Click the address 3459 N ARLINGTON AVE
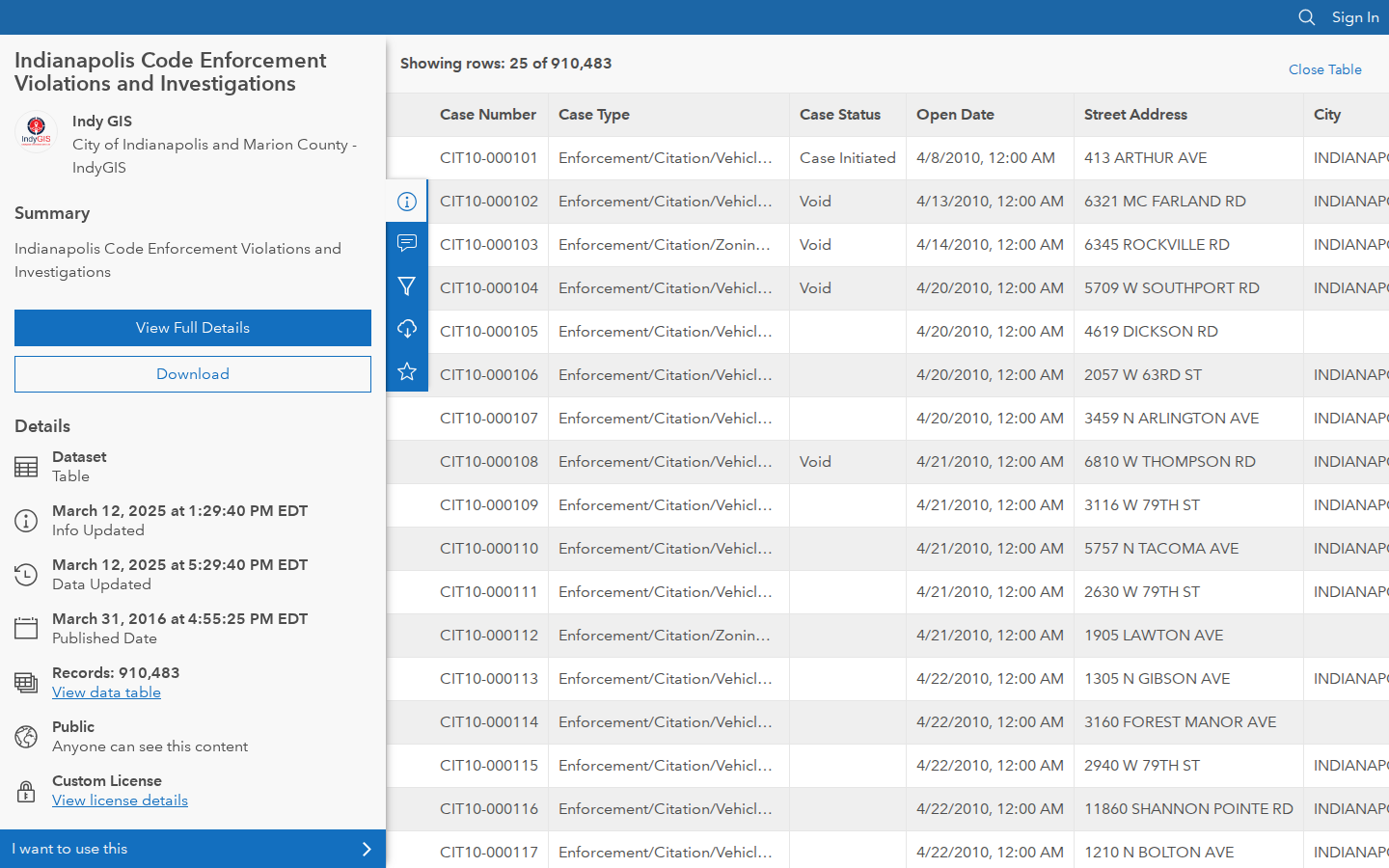 1172,419
